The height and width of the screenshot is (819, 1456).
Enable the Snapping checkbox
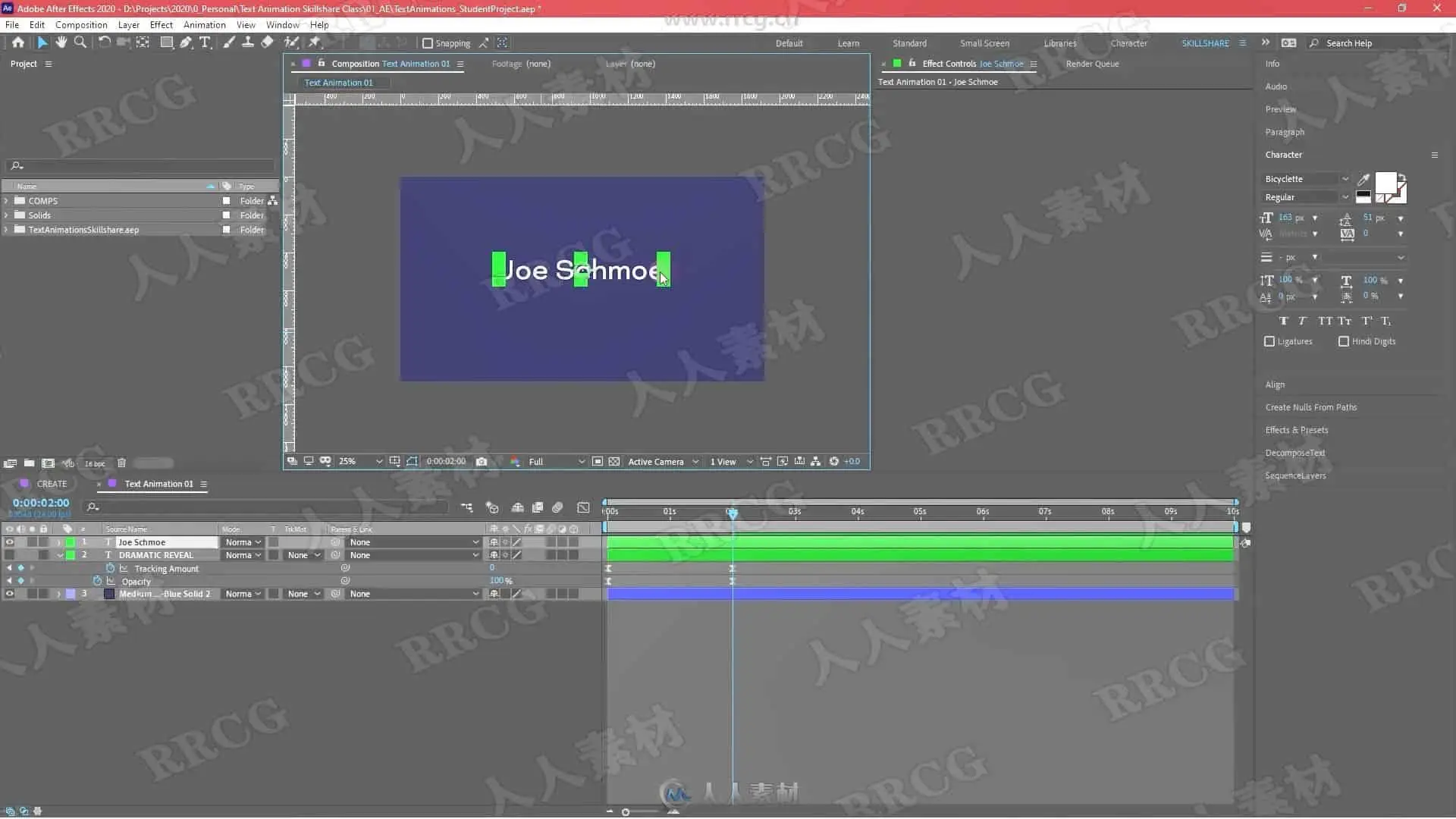coord(428,43)
